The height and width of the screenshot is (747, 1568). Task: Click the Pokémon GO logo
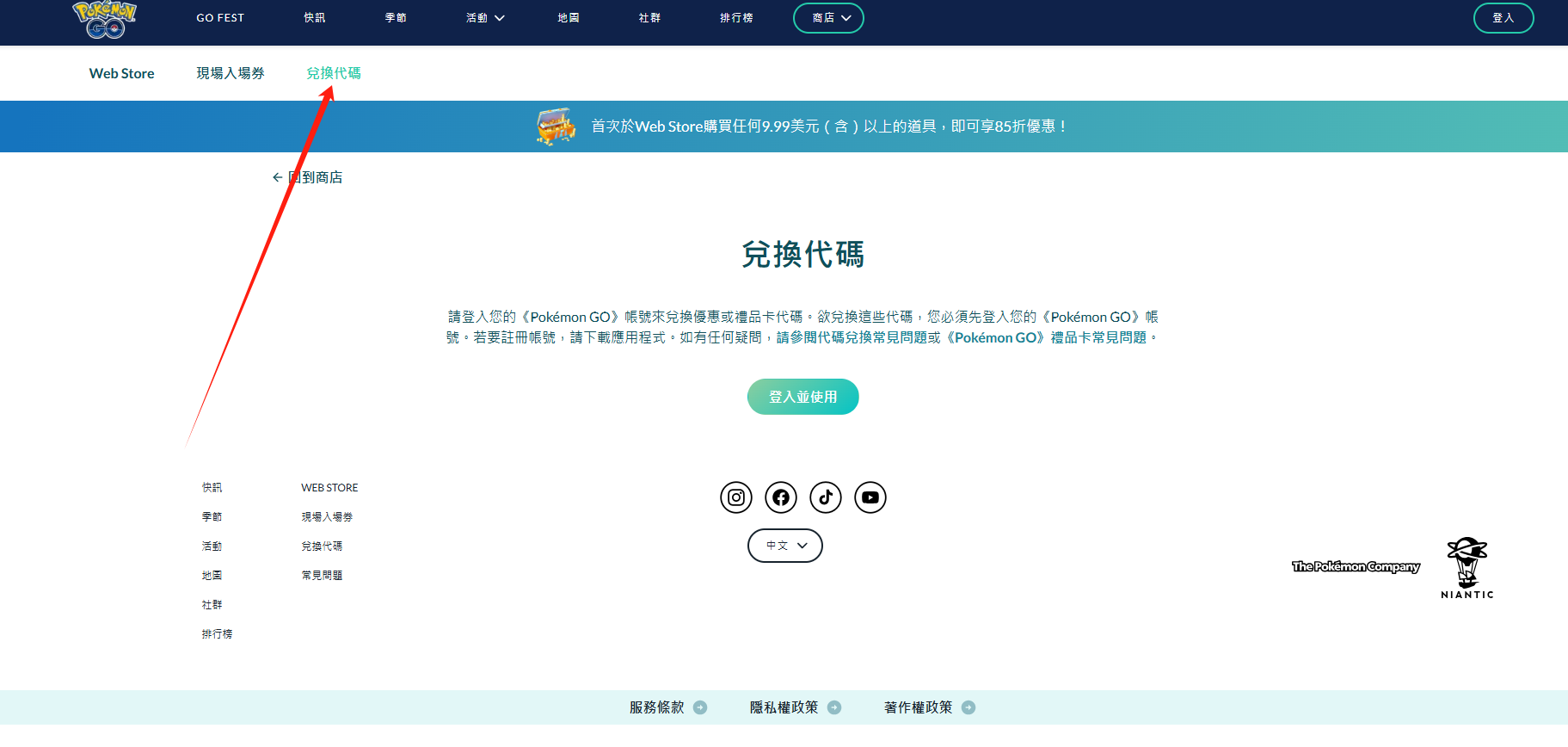tap(105, 20)
